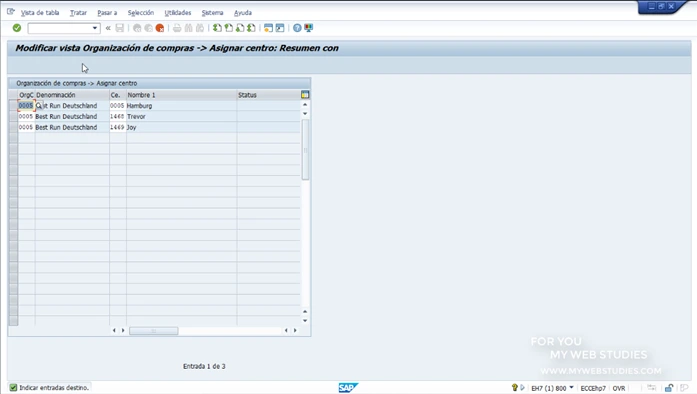Click the Create new session icon

pyautogui.click(x=268, y=28)
